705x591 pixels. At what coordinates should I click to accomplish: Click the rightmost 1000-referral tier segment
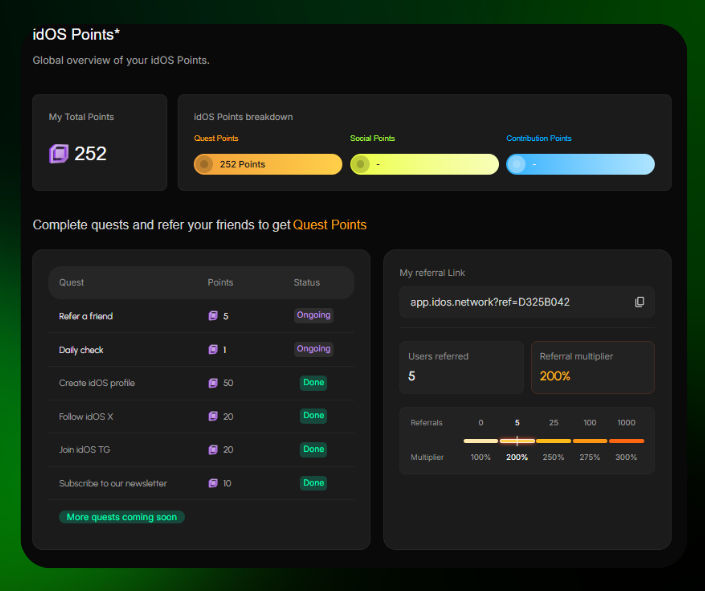(x=626, y=441)
